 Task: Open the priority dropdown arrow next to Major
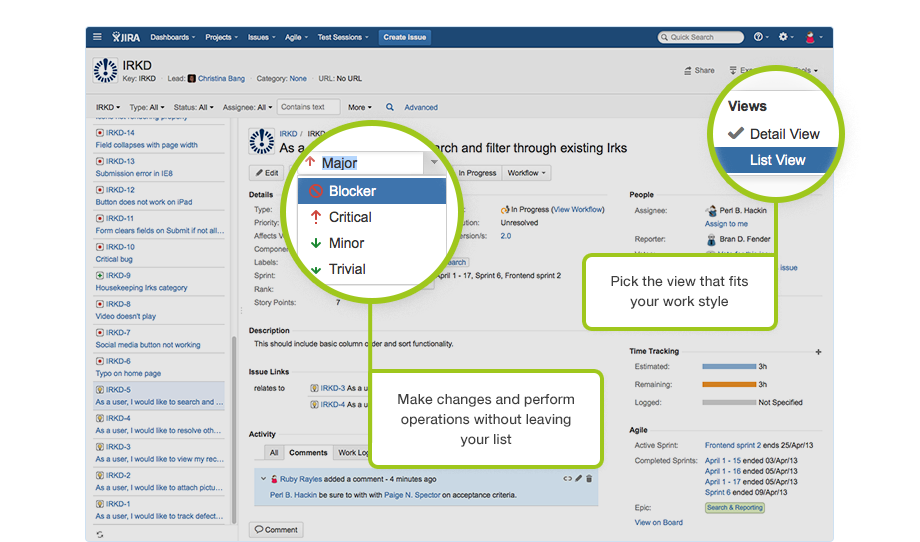click(434, 162)
